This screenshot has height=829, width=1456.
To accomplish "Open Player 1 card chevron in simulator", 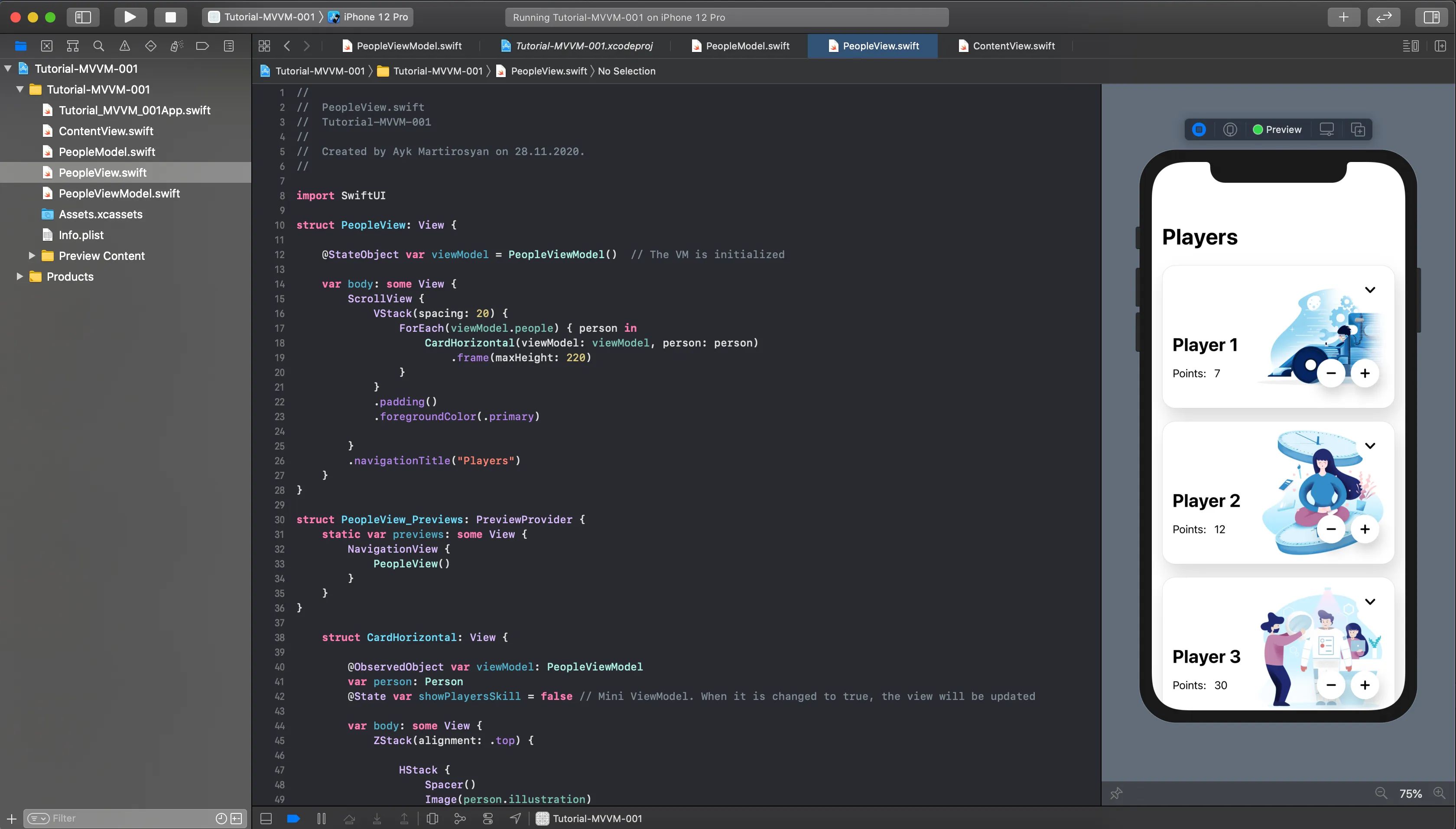I will pos(1370,289).
